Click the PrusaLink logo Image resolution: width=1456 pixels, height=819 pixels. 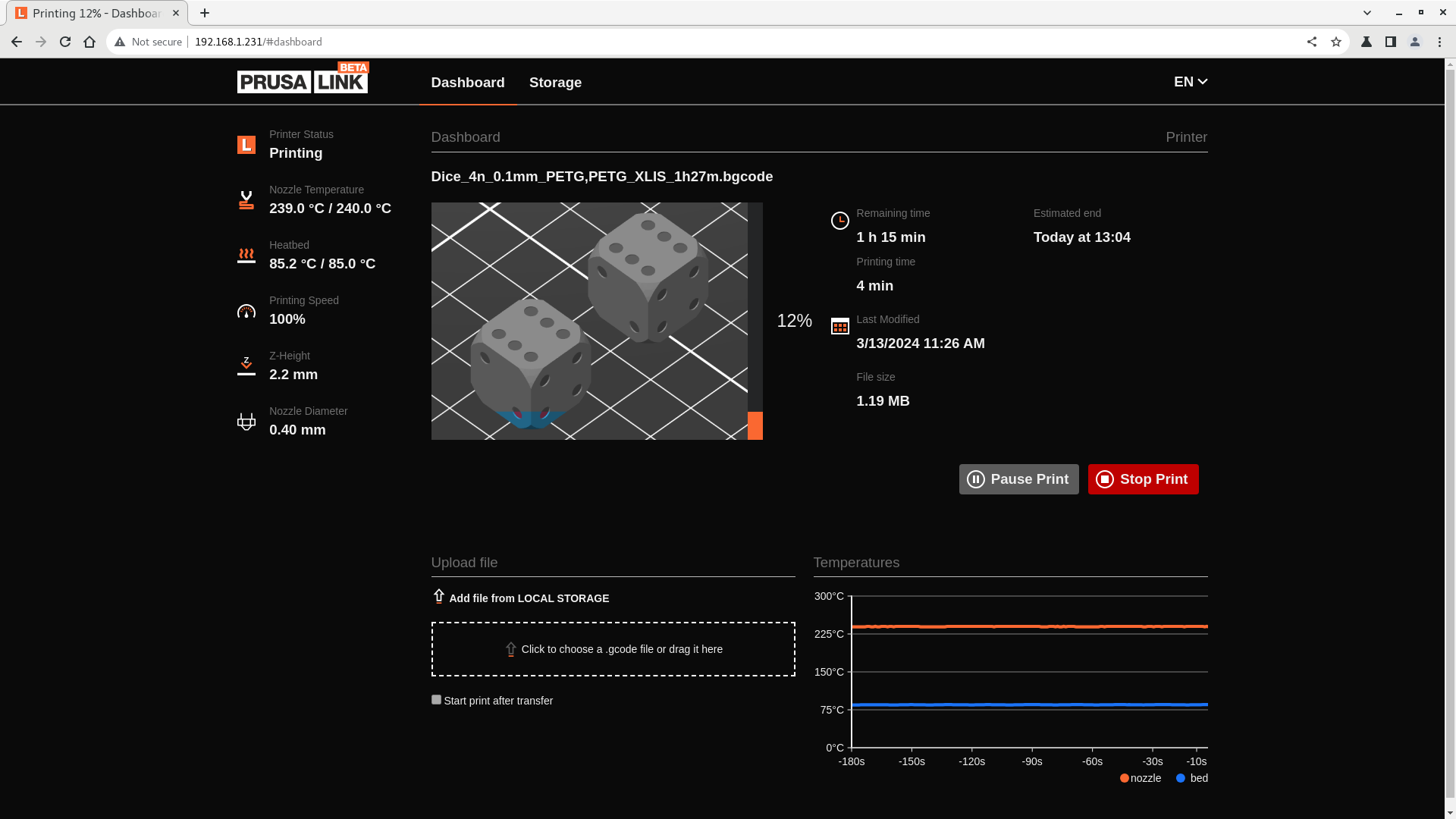(x=303, y=79)
